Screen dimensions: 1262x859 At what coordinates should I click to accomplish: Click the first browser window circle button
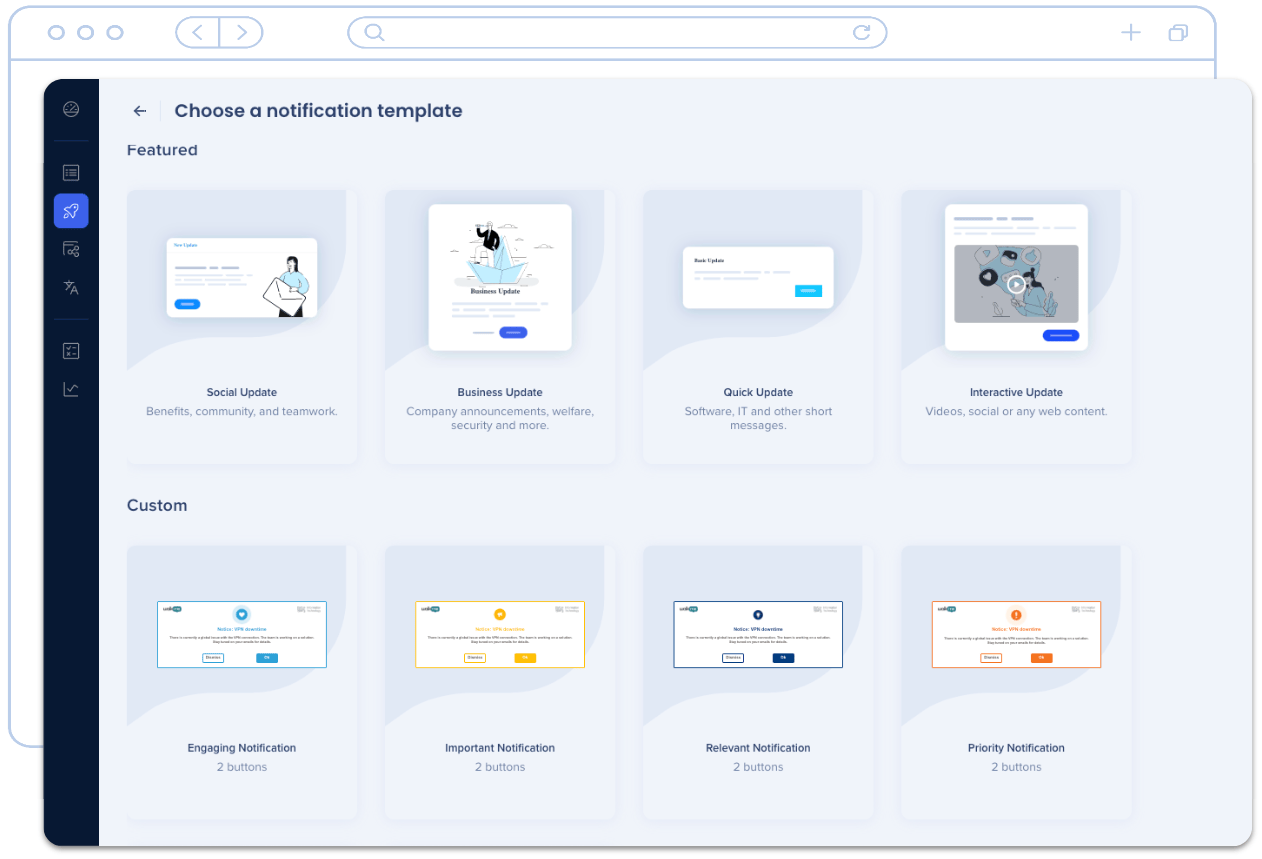(x=56, y=33)
